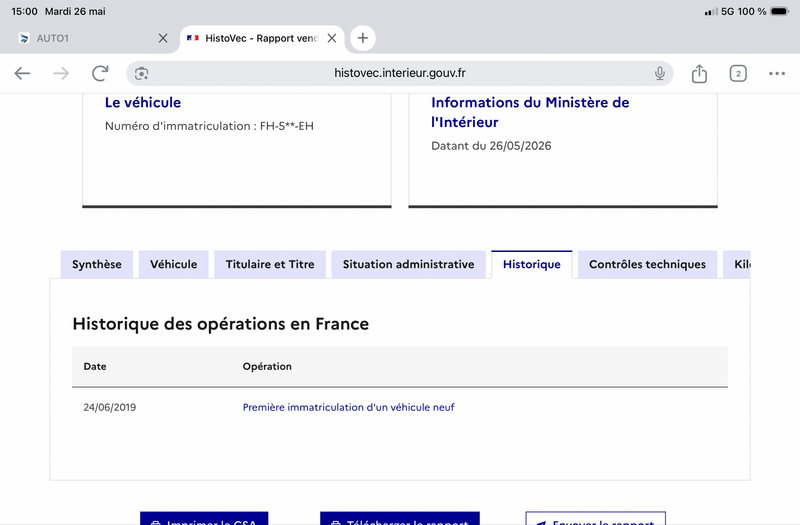This screenshot has height=525, width=800.
Task: View the Contrôles techniques tab
Action: tap(647, 264)
